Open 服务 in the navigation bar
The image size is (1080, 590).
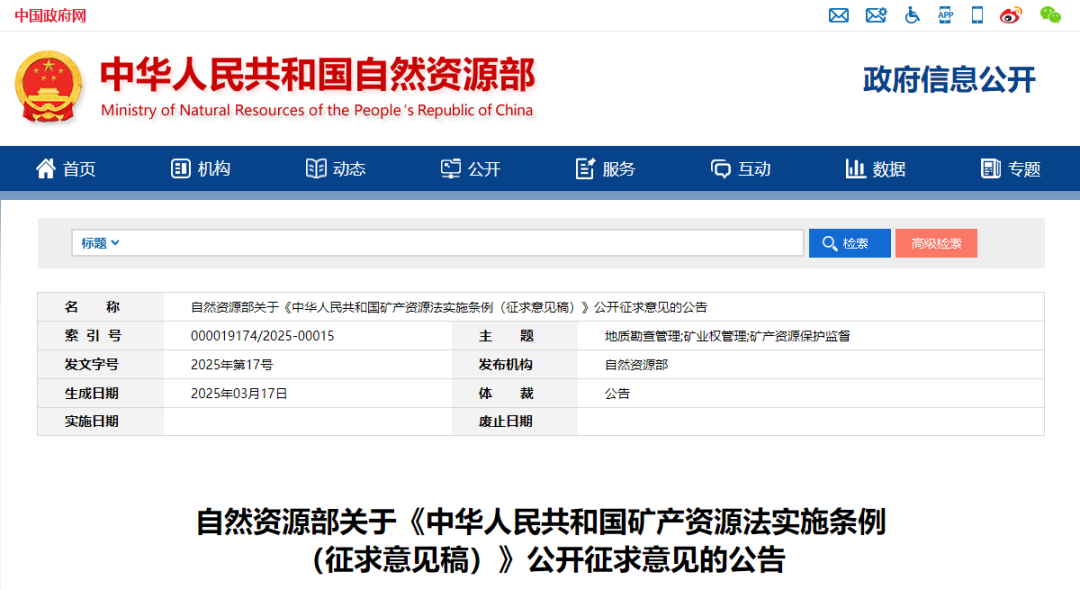point(606,169)
